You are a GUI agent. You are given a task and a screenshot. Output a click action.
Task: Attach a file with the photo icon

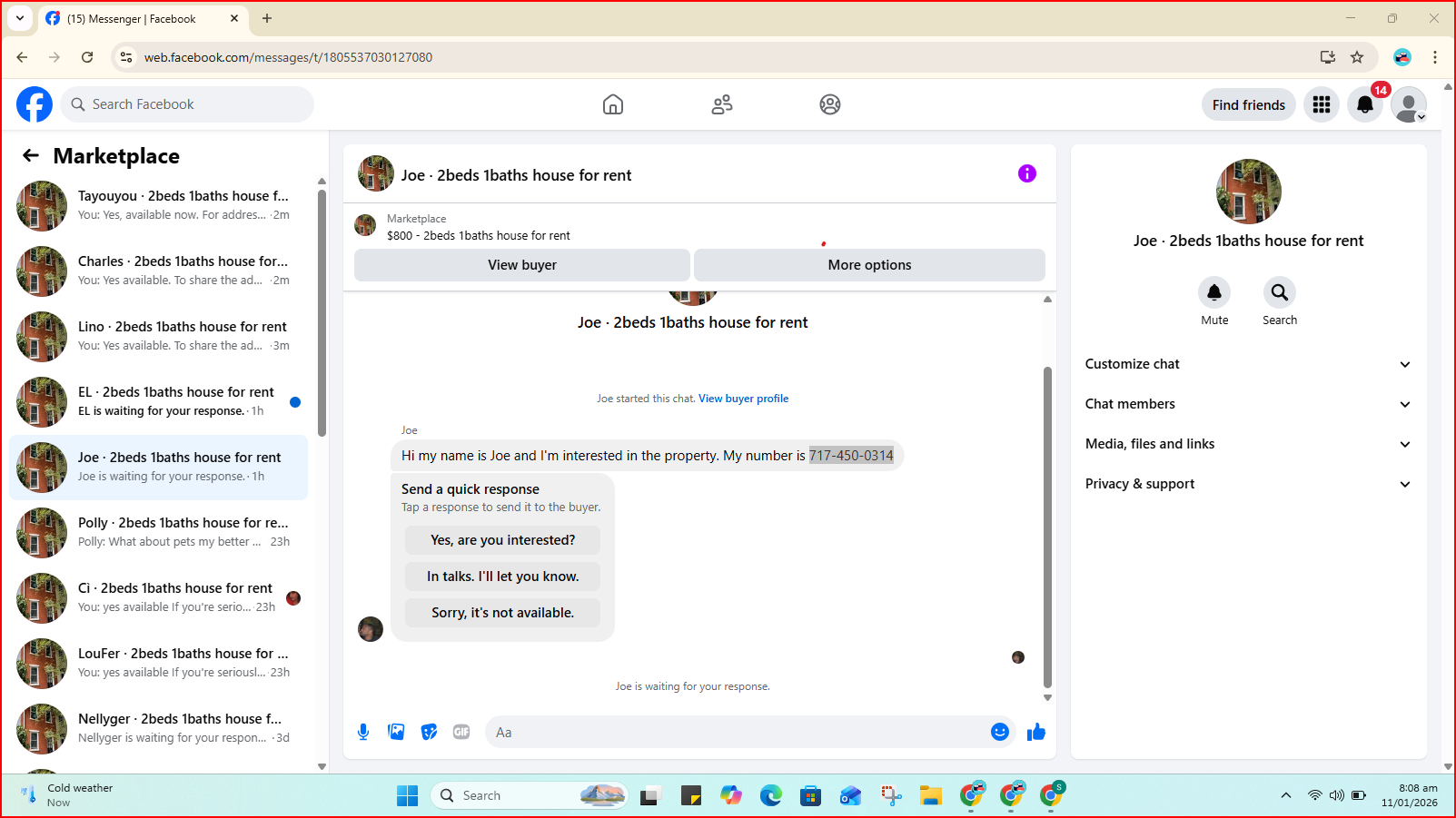[x=396, y=732]
